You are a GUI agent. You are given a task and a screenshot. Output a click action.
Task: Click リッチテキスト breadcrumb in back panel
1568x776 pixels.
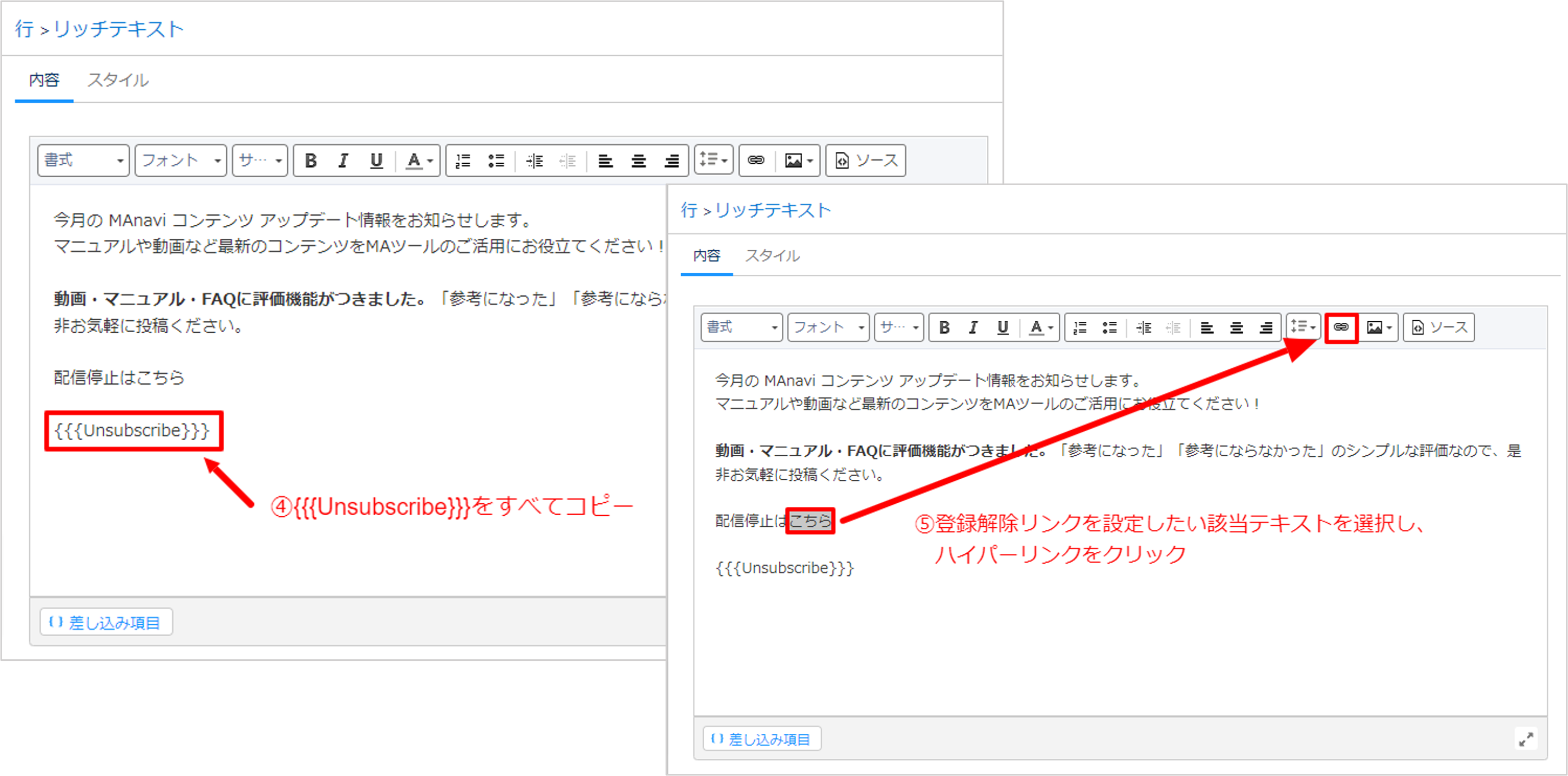click(x=118, y=29)
